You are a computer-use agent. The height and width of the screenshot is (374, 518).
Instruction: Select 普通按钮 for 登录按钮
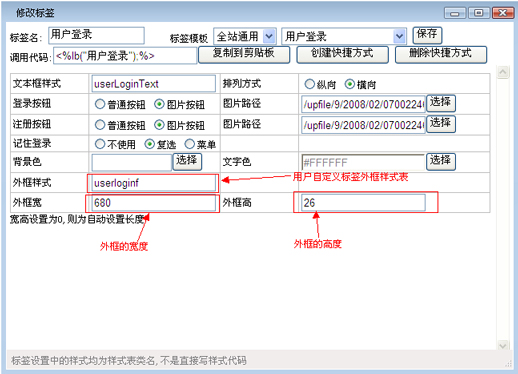pos(100,104)
